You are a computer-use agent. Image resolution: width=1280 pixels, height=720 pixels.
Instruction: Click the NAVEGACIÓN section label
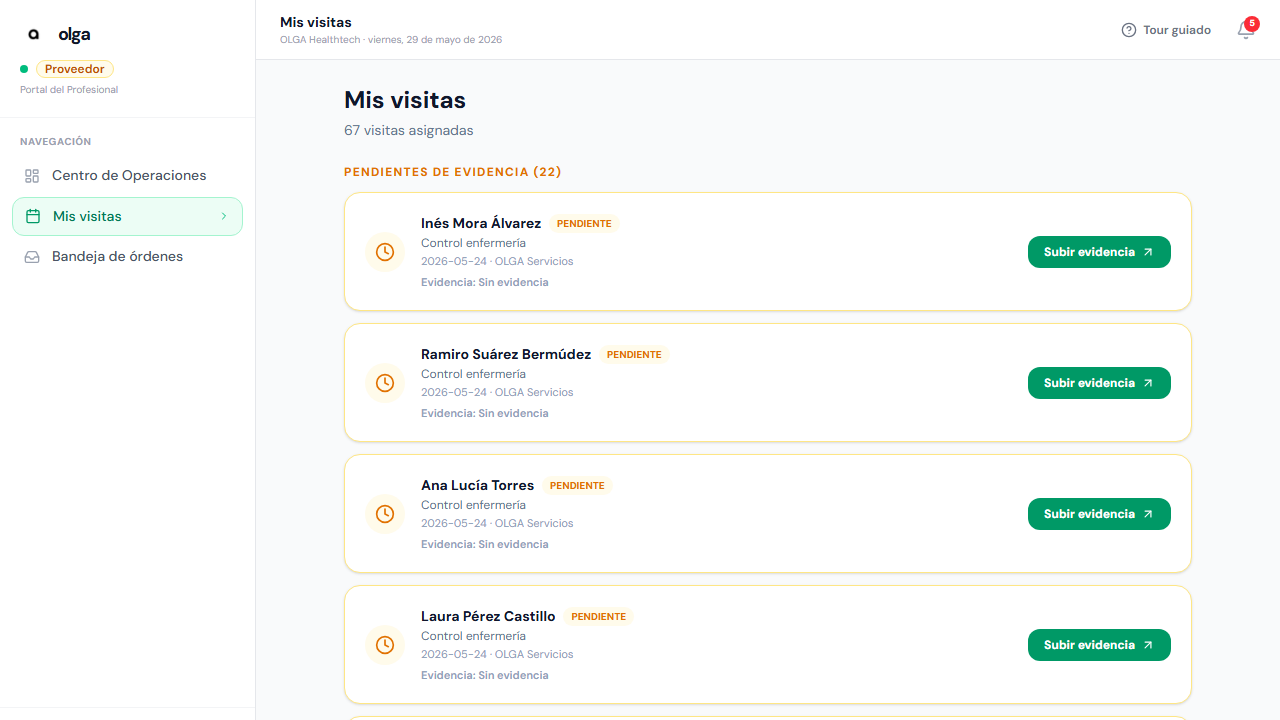point(56,142)
